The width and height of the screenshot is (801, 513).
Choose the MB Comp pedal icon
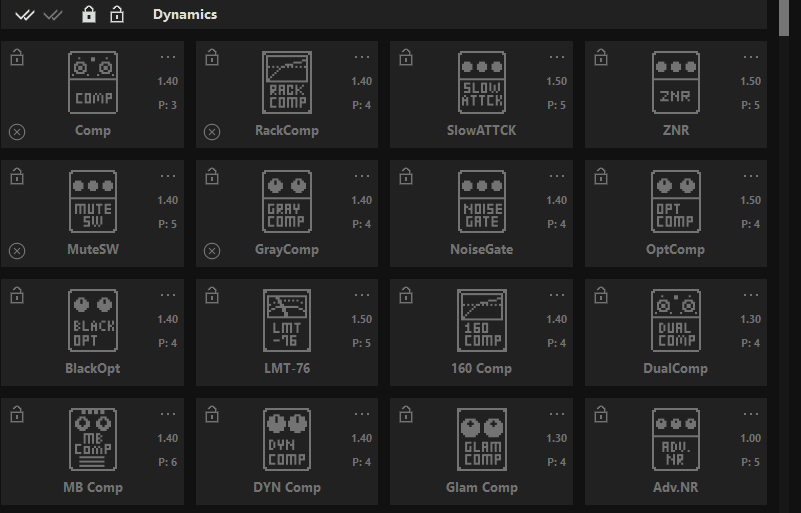tap(93, 440)
